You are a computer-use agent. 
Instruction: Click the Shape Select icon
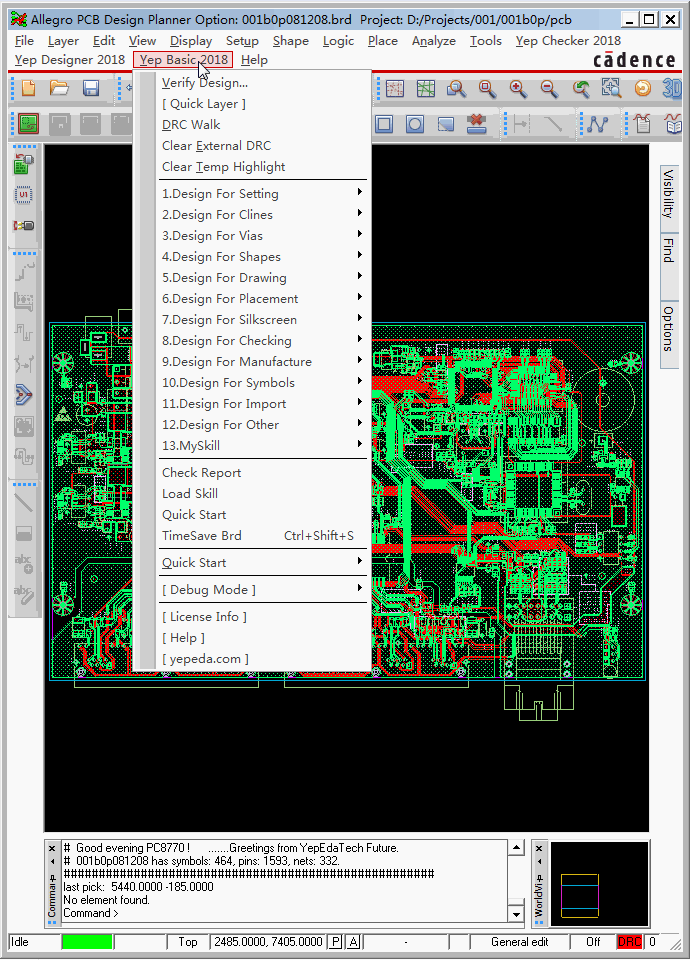click(446, 124)
